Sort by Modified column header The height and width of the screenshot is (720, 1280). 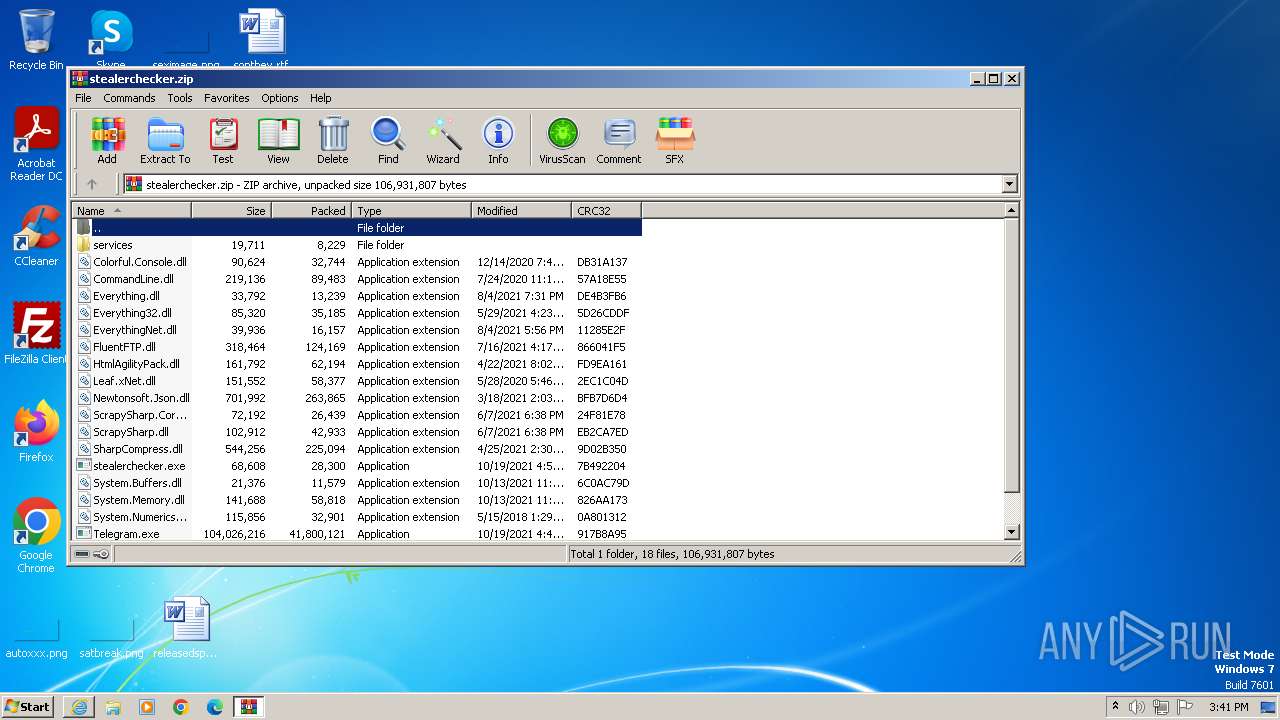tap(521, 210)
